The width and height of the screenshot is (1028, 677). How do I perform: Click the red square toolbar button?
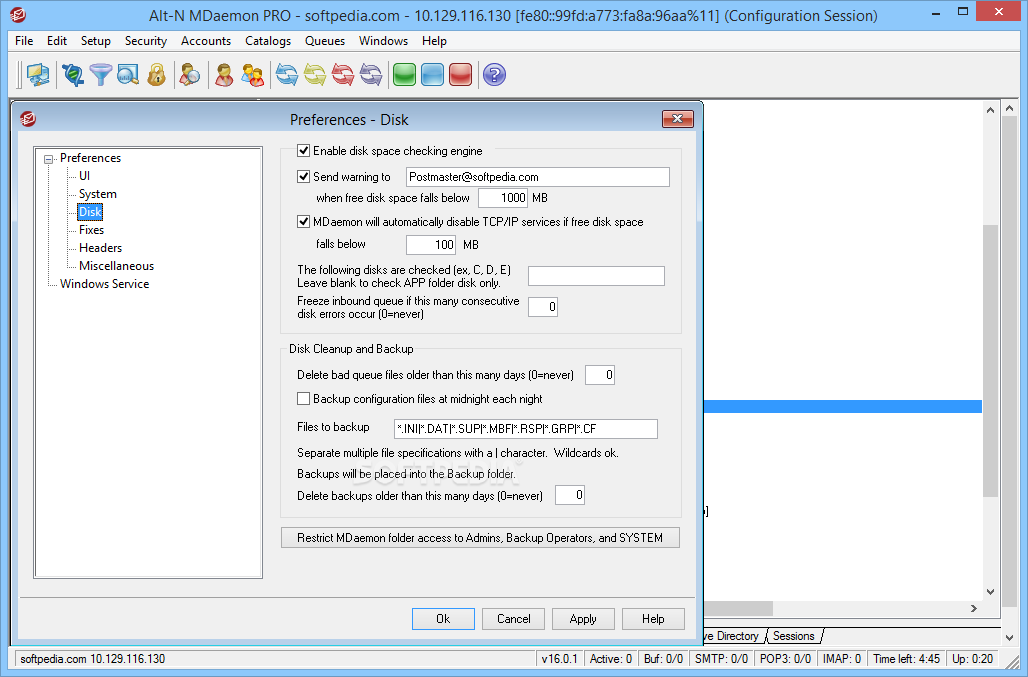pyautogui.click(x=461, y=75)
